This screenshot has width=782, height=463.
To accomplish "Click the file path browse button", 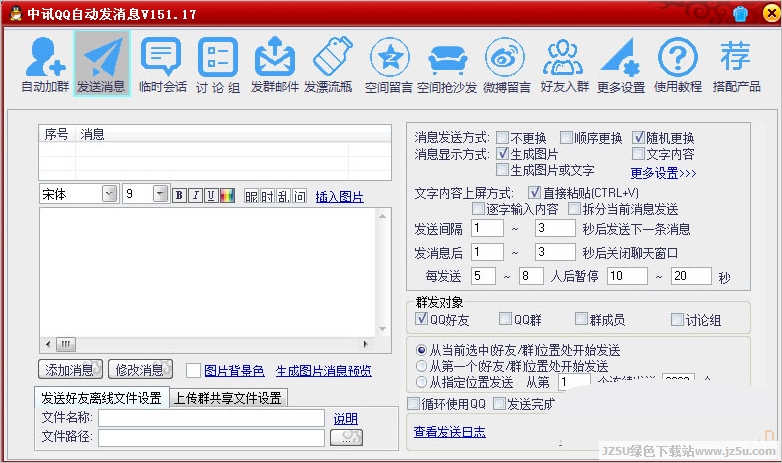I will click(346, 437).
